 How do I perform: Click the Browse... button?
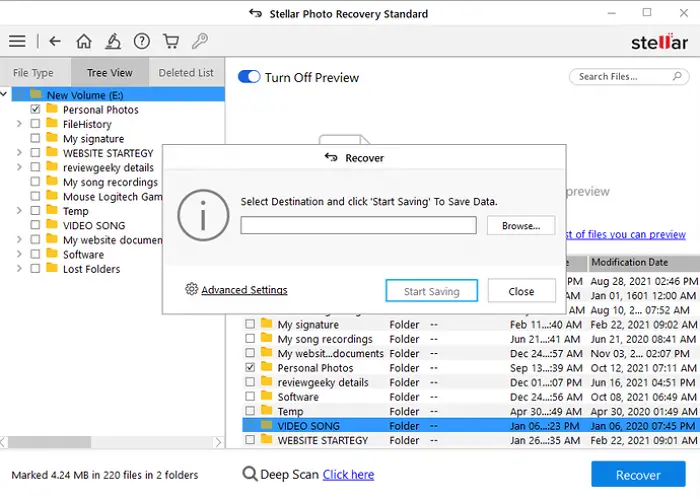click(x=521, y=225)
